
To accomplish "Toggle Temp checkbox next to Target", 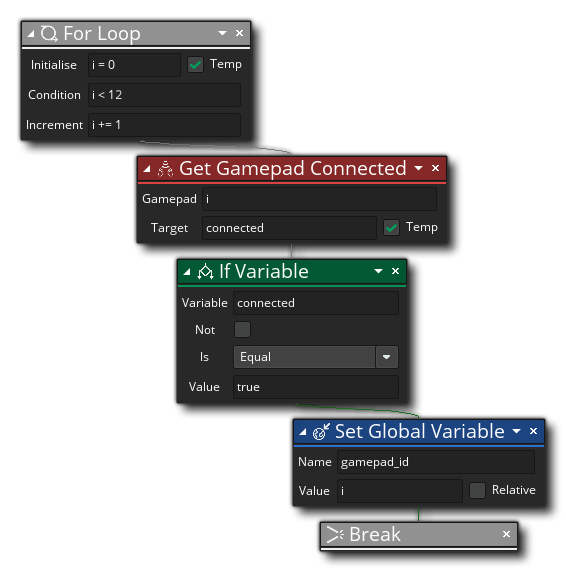I will pos(391,228).
